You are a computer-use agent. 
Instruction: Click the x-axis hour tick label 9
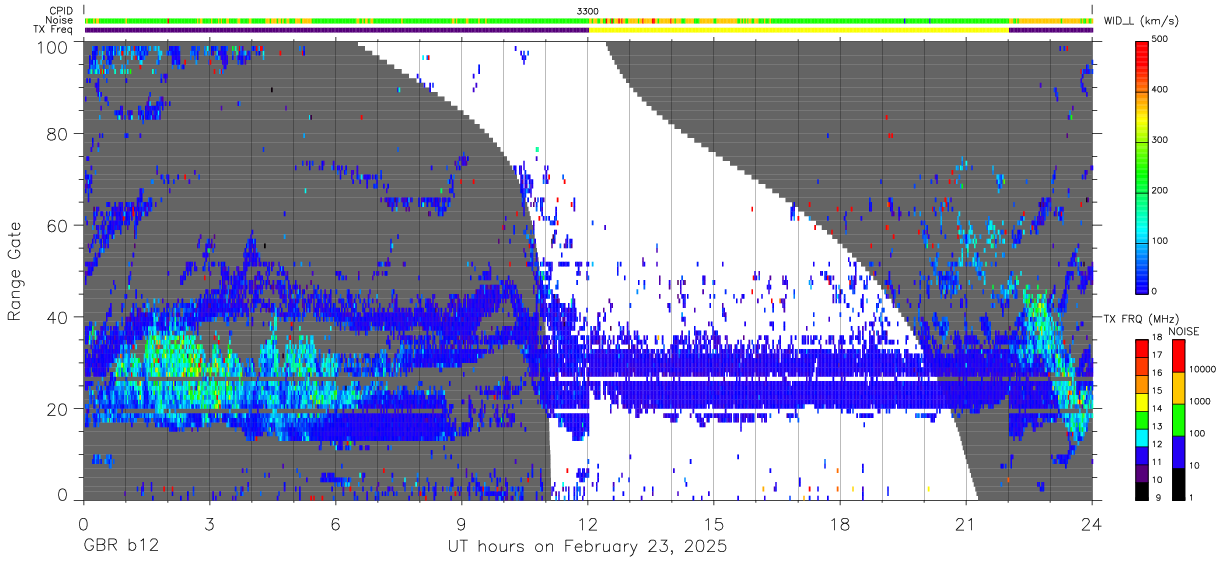click(461, 523)
